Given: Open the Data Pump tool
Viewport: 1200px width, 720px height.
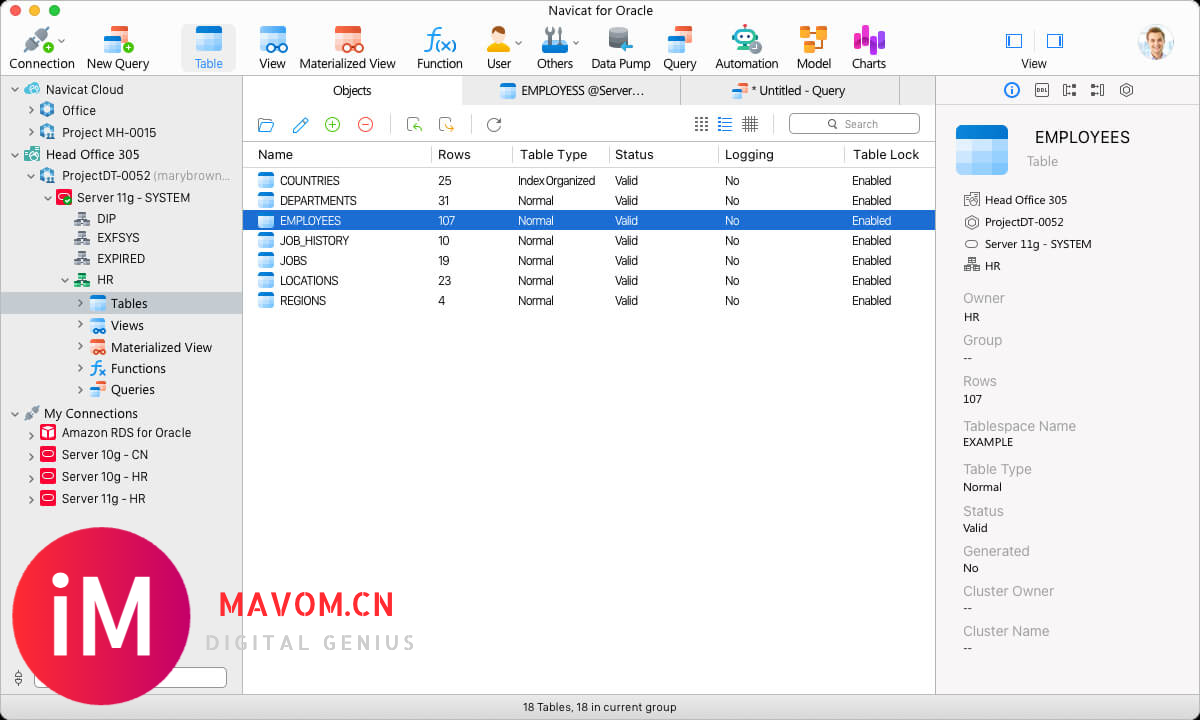Looking at the screenshot, I should point(621,47).
